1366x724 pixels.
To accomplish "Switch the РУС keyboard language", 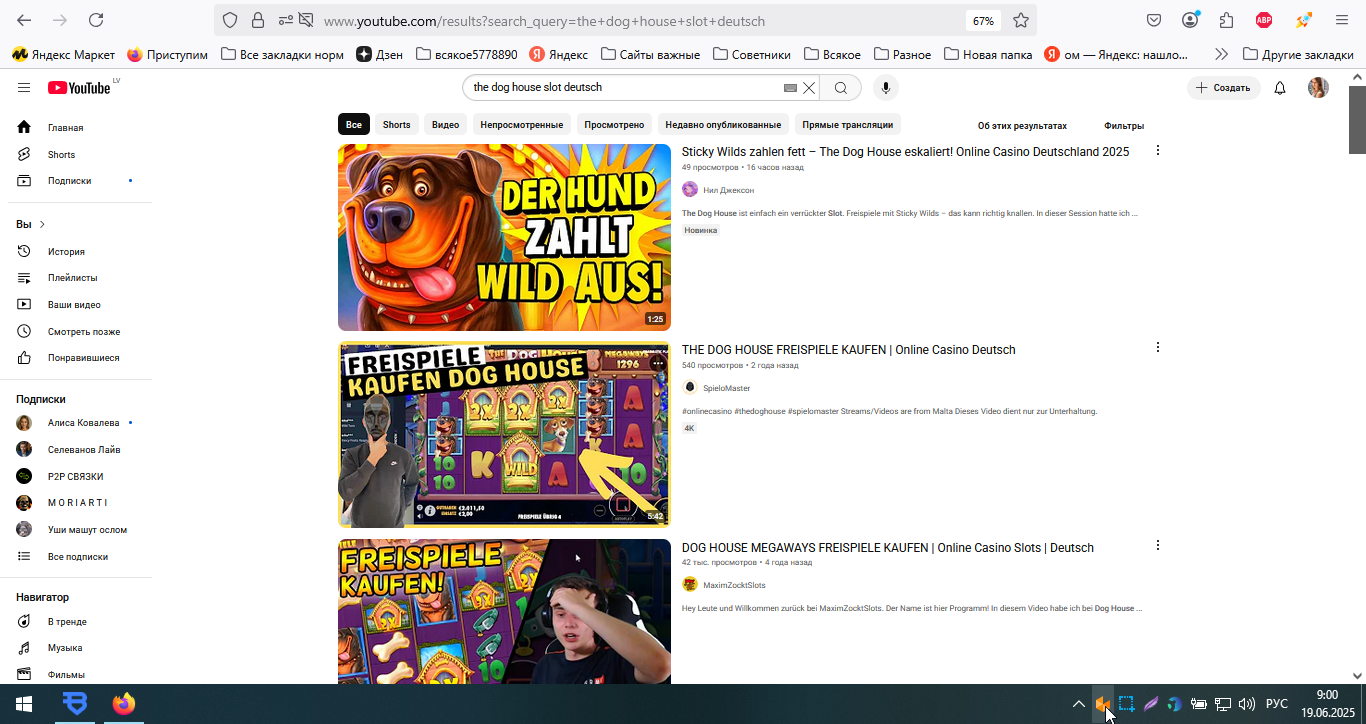I will pyautogui.click(x=1277, y=704).
